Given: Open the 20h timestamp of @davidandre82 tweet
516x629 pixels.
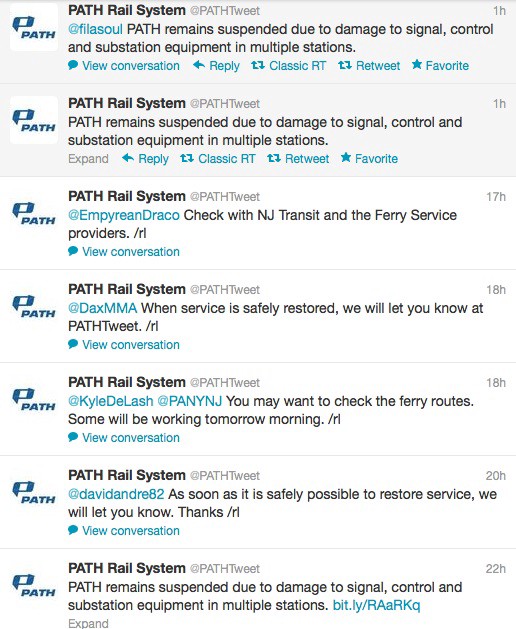Looking at the screenshot, I should click(x=496, y=475).
